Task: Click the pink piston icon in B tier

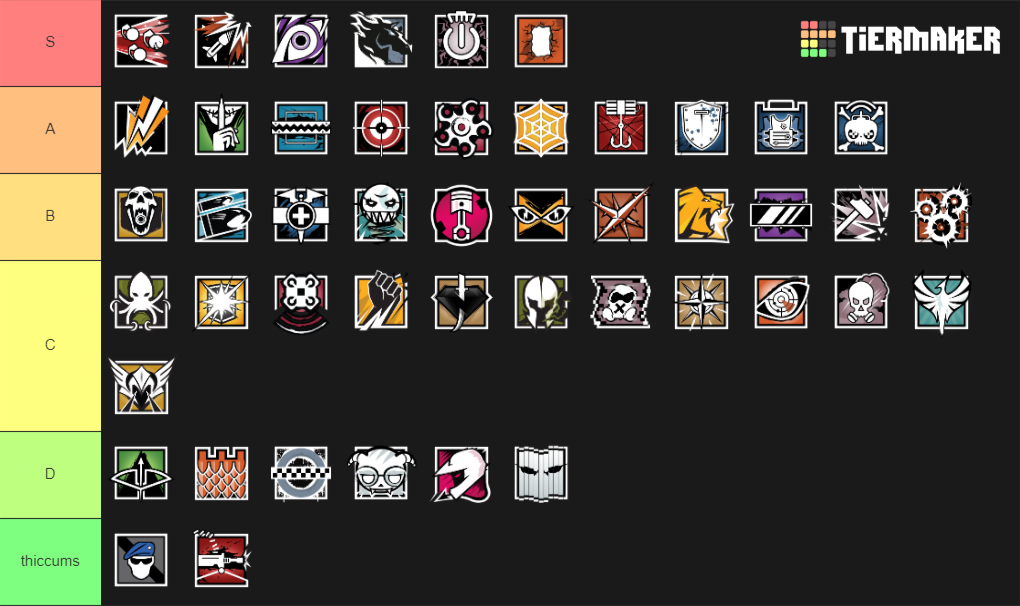Action: tap(461, 215)
